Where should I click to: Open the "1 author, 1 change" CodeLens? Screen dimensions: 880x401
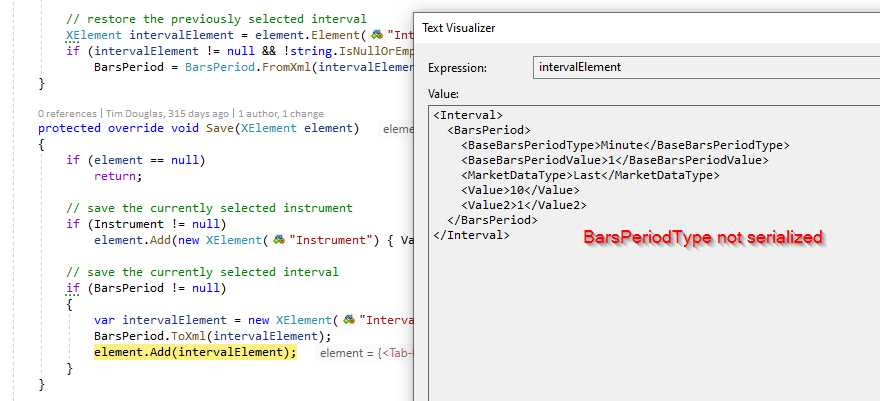(x=281, y=113)
